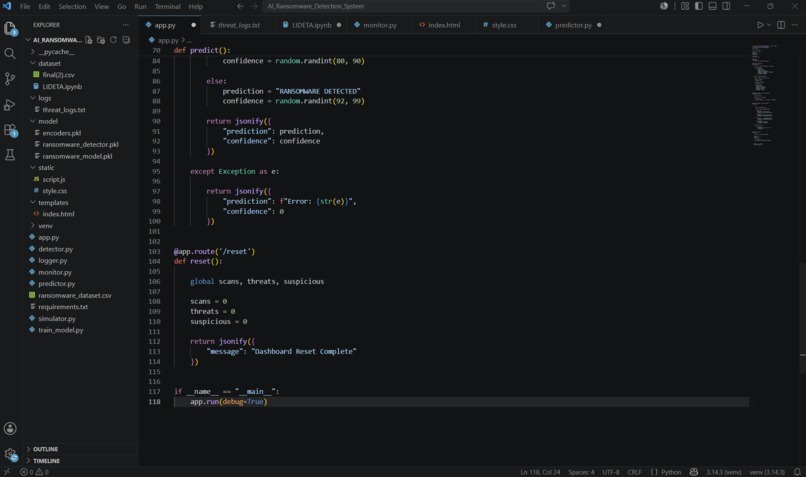The image size is (806, 477).
Task: Switch to LIDETA.ipynb tab
Action: (x=312, y=25)
